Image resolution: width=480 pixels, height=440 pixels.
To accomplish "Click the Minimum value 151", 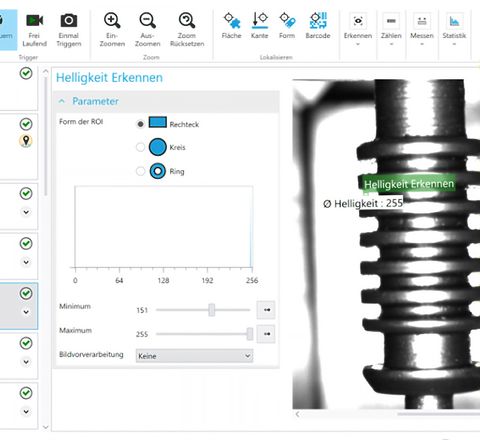I will point(142,310).
